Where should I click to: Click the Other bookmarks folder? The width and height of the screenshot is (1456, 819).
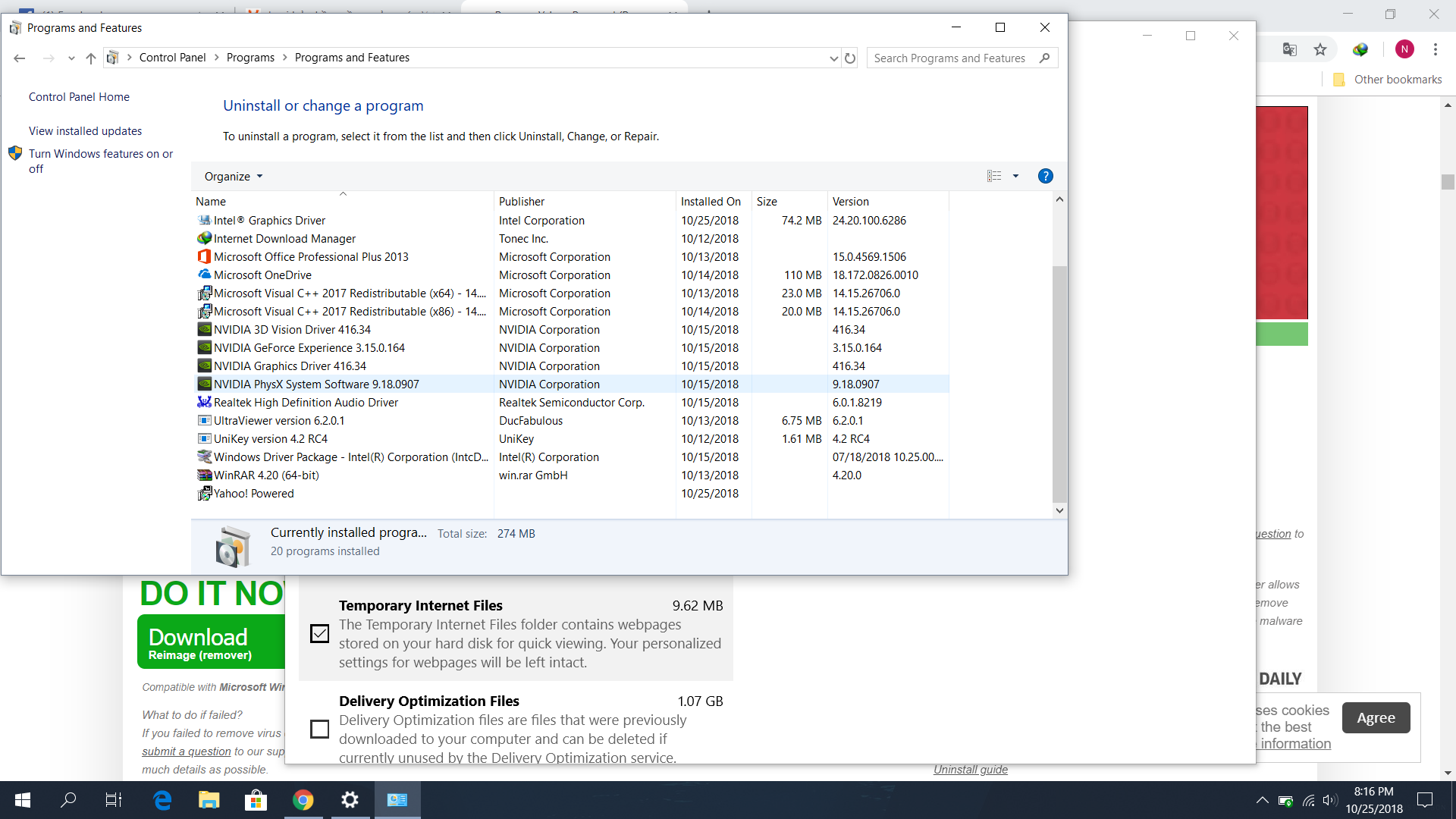pos(1388,80)
